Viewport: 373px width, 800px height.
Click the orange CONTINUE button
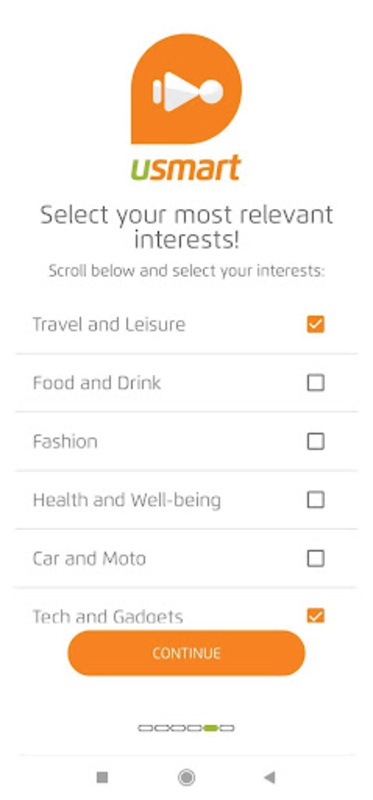(186, 653)
